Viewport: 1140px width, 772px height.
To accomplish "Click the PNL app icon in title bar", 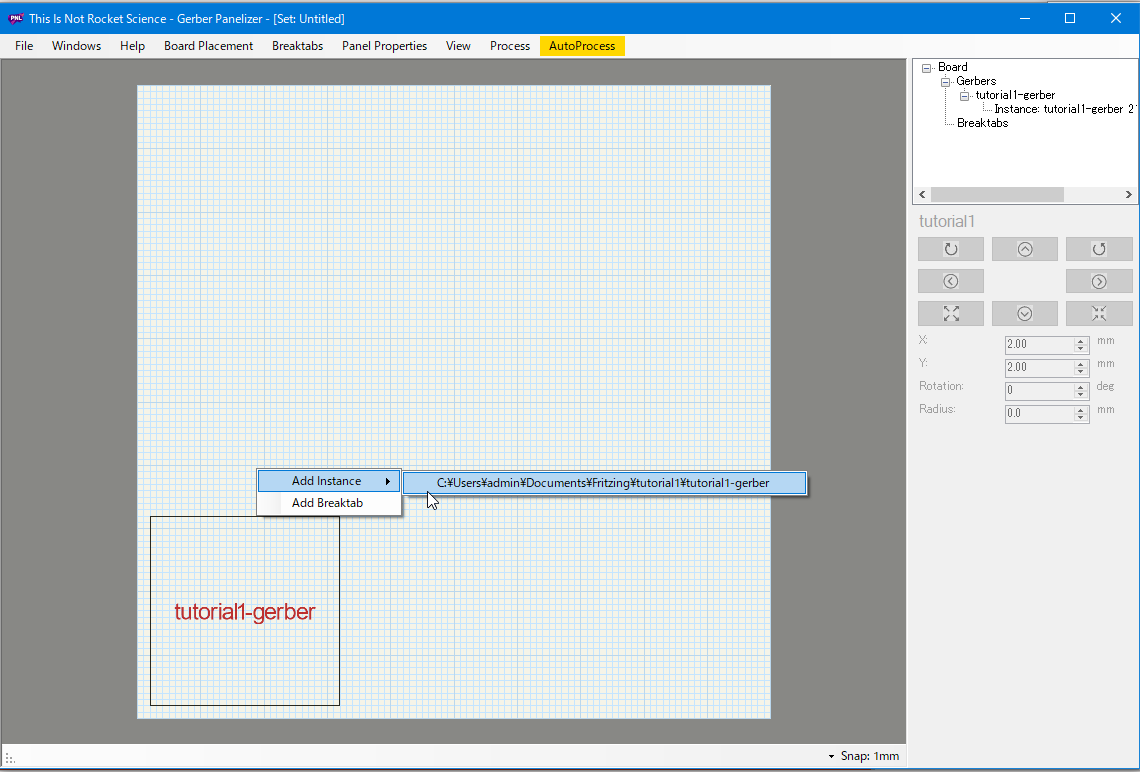I will point(15,18).
